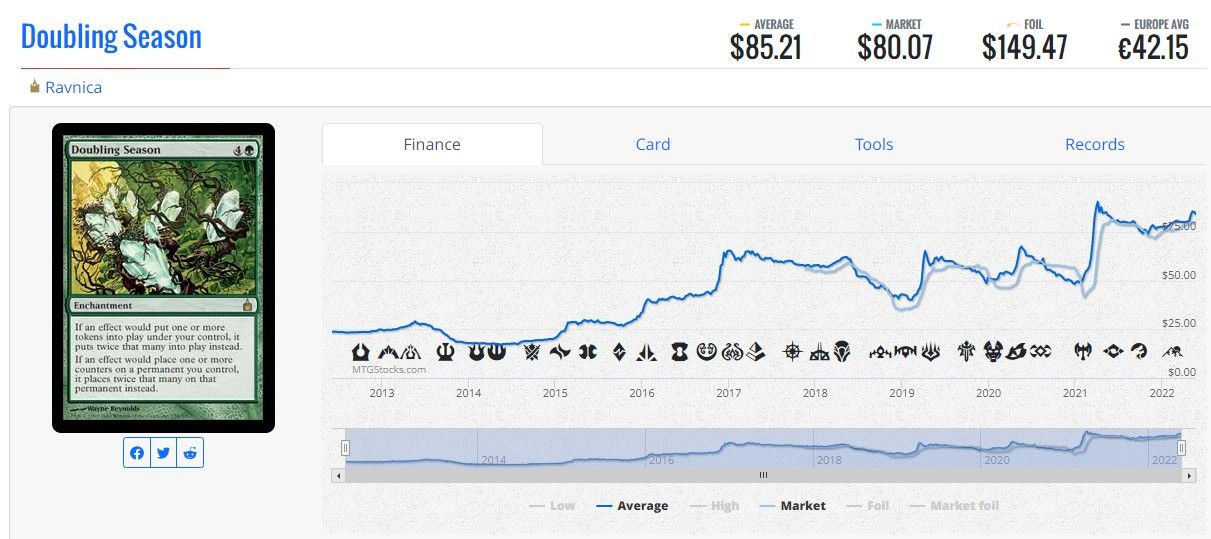This screenshot has width=1211, height=539.
Task: Toggle the Market series in legend
Action: pyautogui.click(x=792, y=506)
